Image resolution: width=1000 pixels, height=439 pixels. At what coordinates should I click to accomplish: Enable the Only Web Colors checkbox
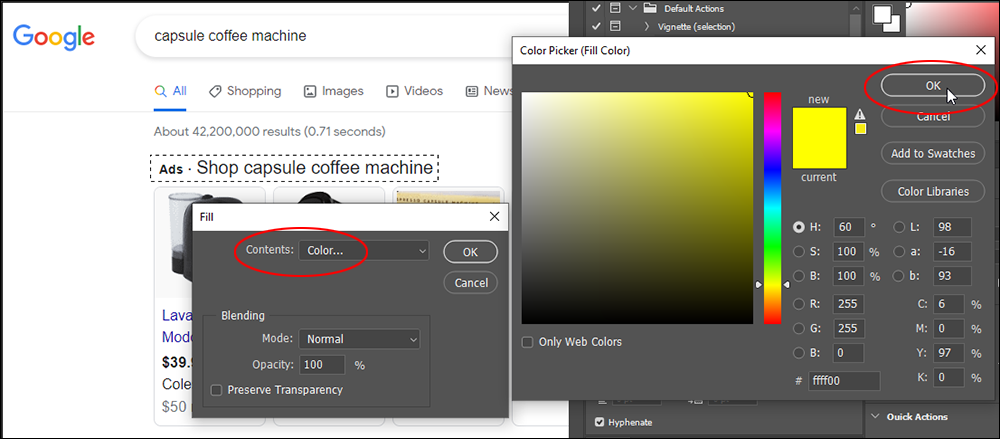(527, 342)
